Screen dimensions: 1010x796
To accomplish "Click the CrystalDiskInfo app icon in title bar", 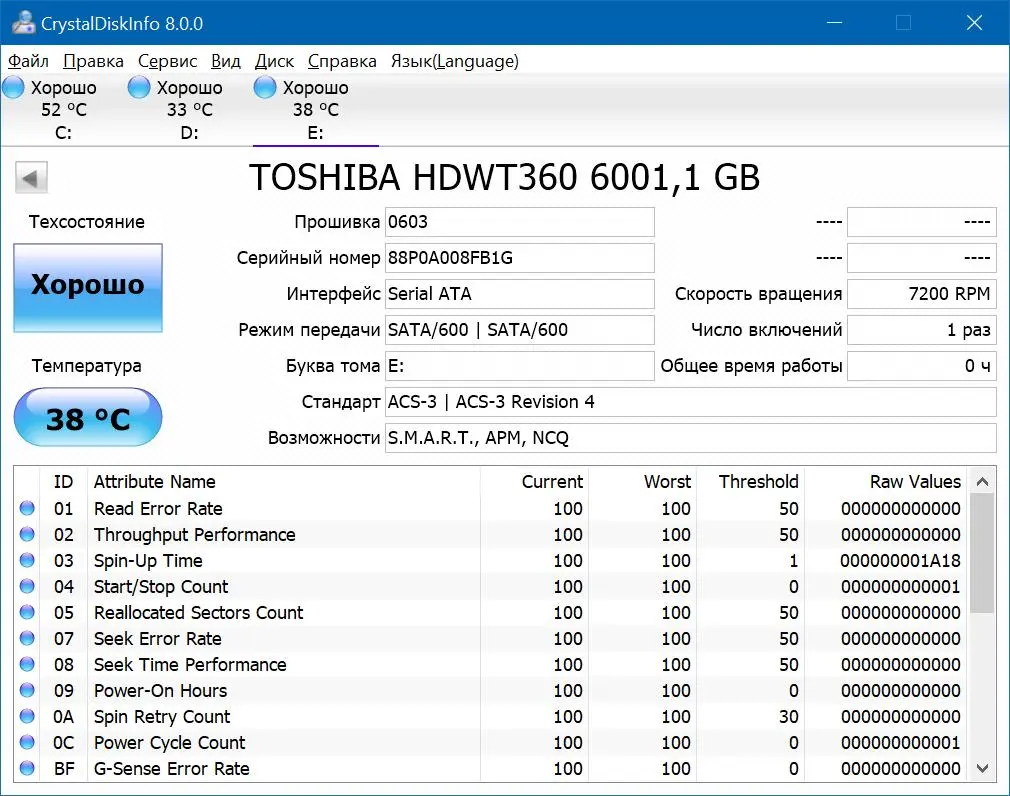I will click(x=23, y=23).
